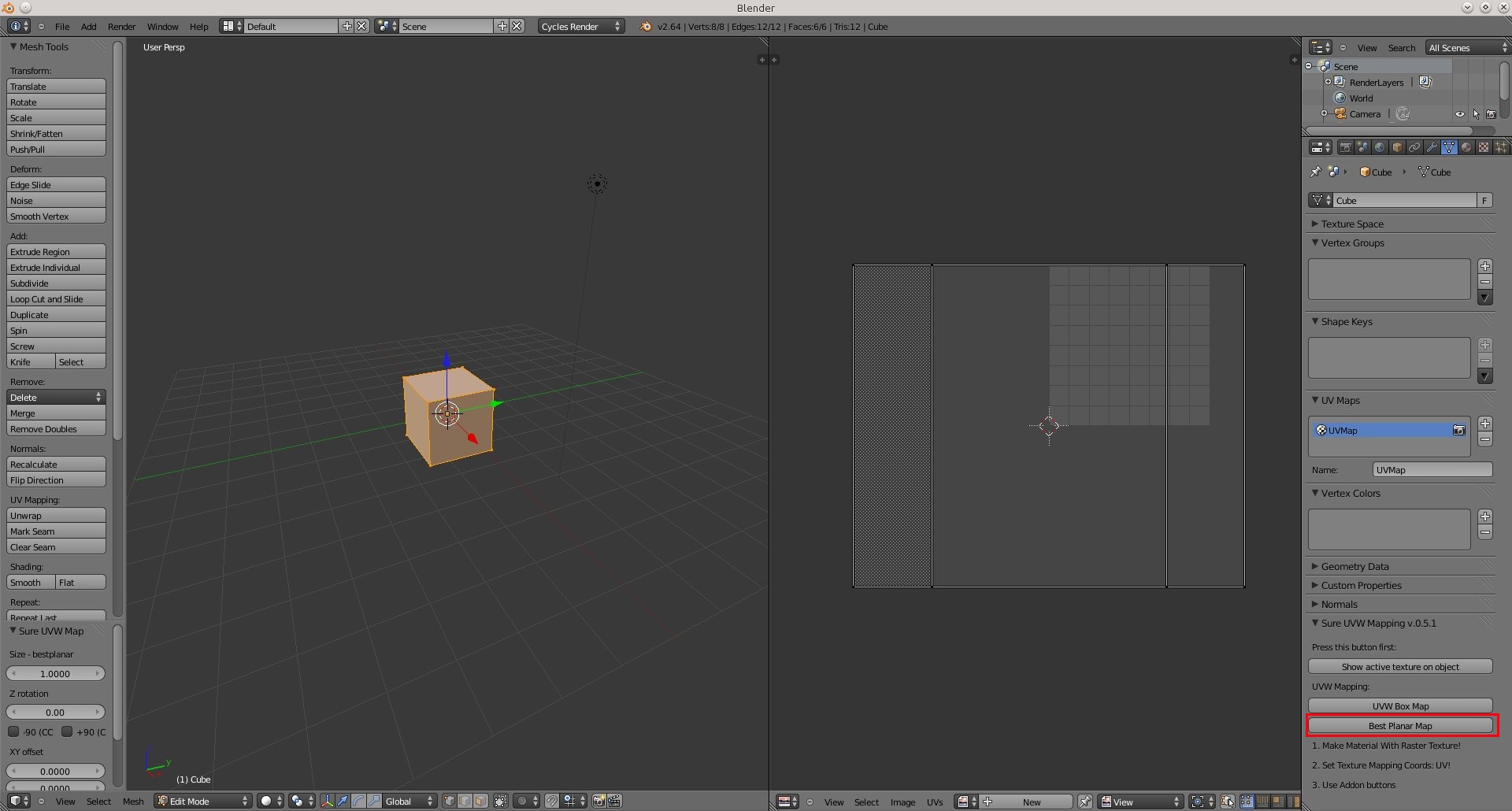
Task: Open the Scene properties tab icon
Action: 1362,147
